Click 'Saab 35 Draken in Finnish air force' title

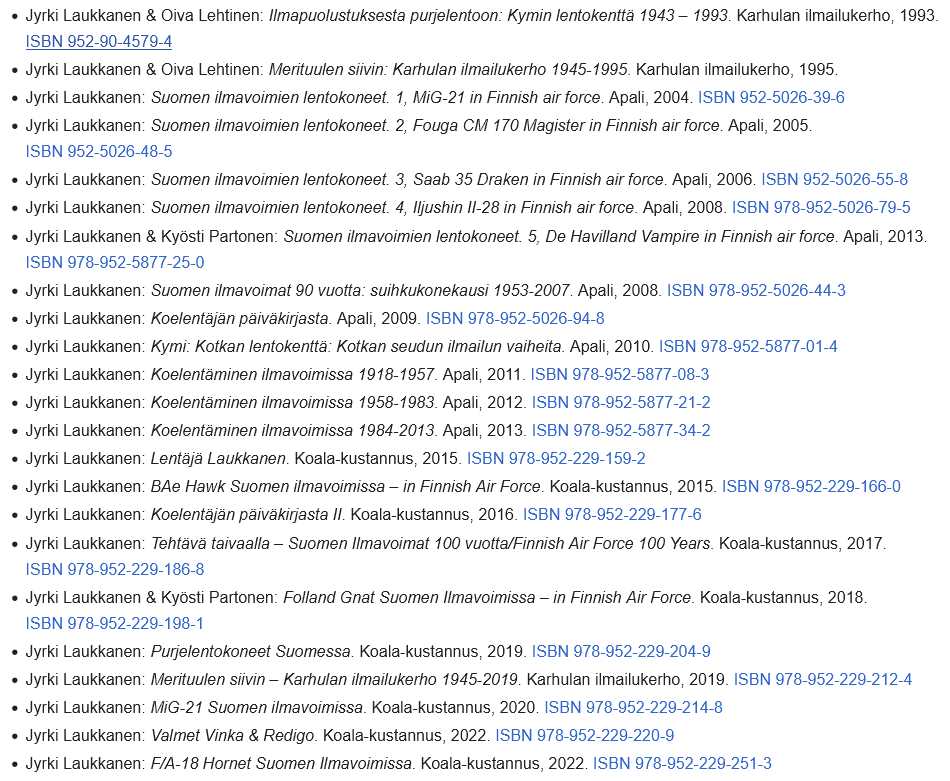pyautogui.click(x=539, y=179)
